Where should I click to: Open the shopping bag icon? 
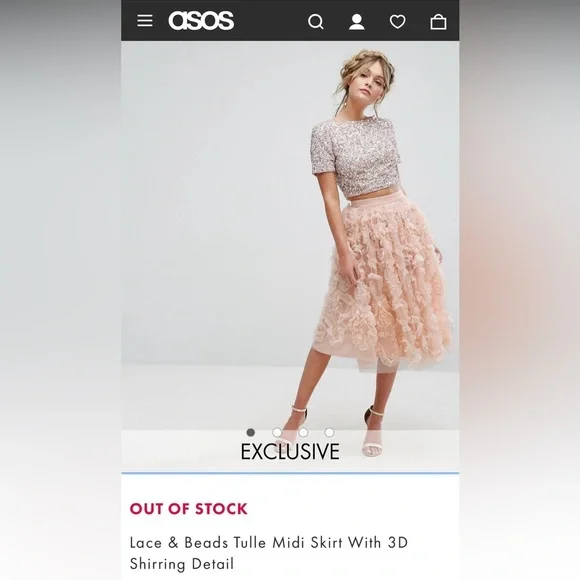[438, 21]
